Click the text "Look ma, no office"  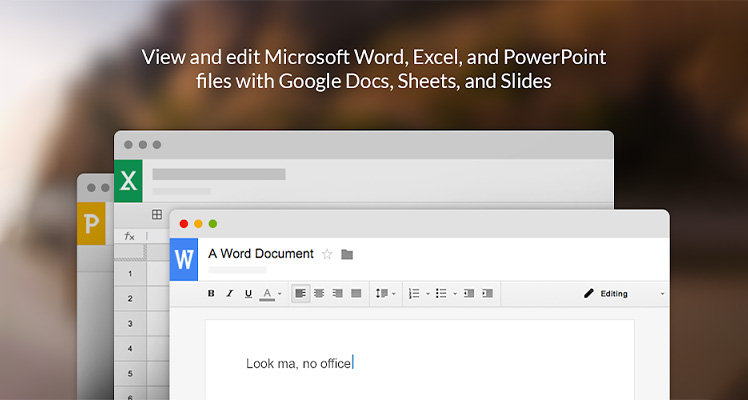pos(299,364)
